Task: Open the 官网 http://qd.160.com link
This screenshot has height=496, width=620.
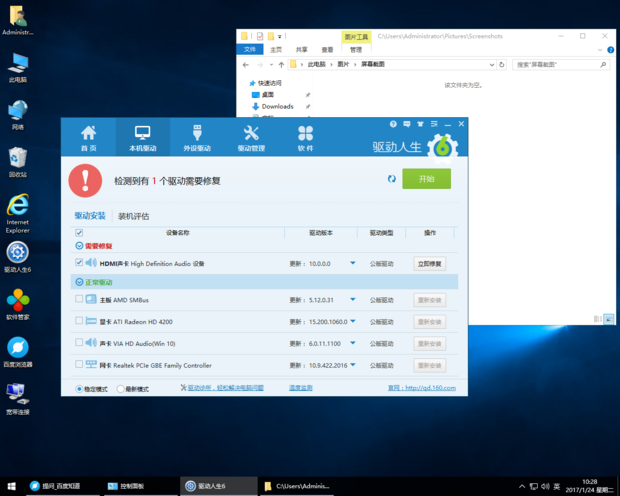Action: pos(422,388)
